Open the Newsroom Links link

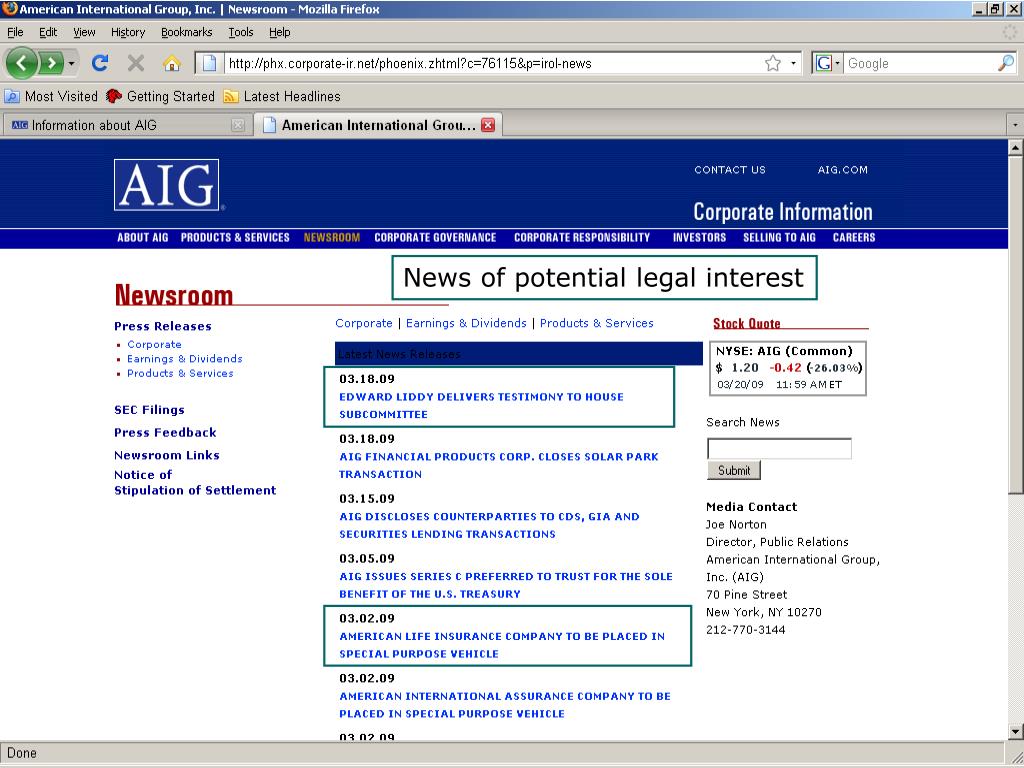(x=167, y=455)
